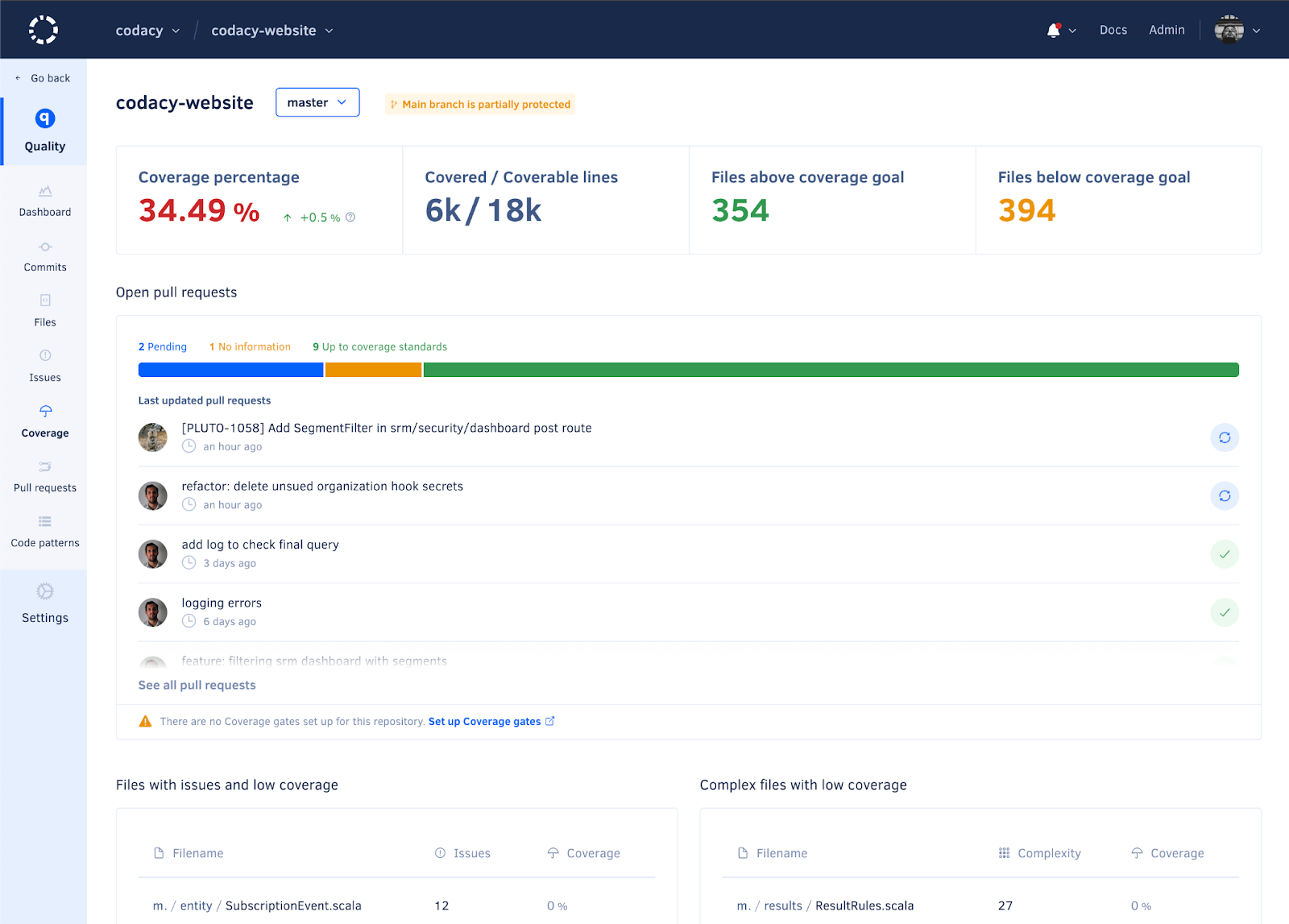Expand the account menu chevron
The width and height of the screenshot is (1289, 924).
coord(1256,31)
